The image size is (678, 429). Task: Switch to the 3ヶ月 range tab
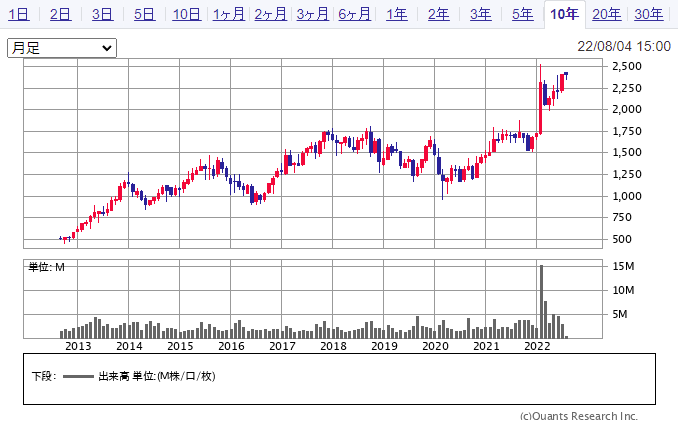[x=312, y=15]
